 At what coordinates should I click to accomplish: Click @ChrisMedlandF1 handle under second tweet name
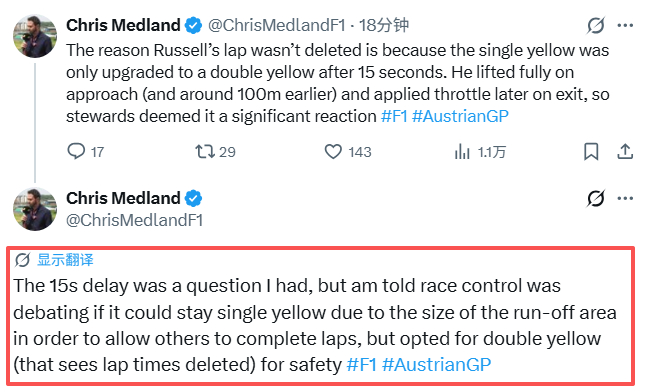pyautogui.click(x=135, y=220)
